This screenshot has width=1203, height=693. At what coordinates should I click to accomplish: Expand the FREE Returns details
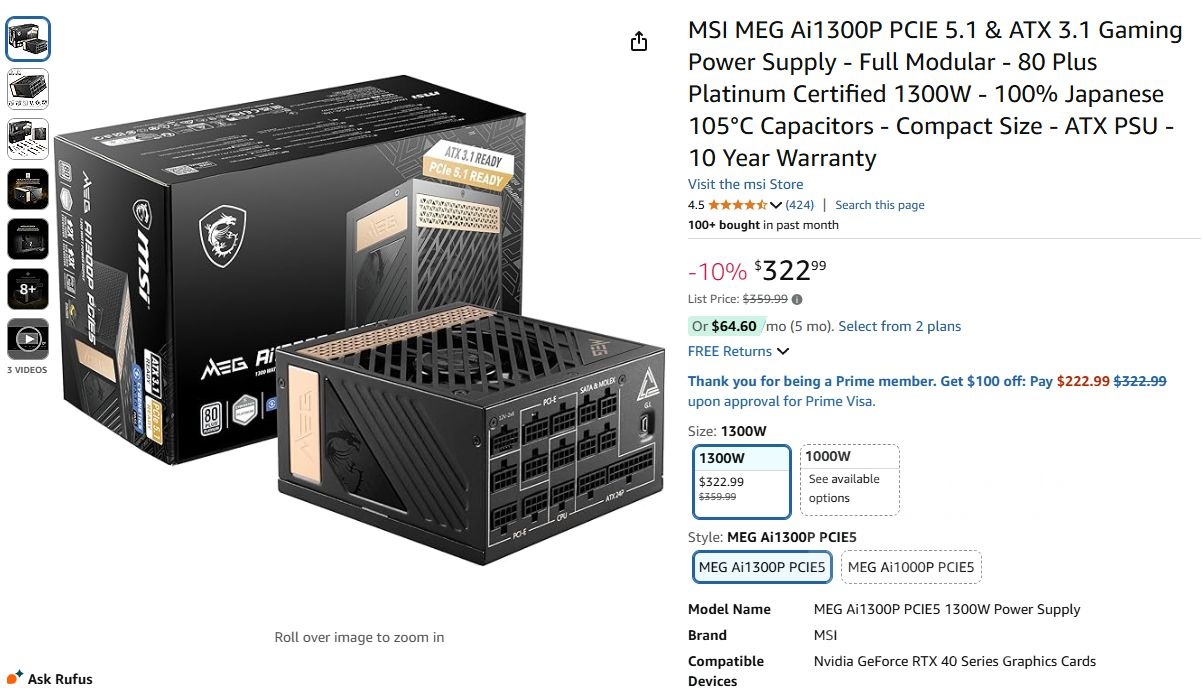(x=739, y=351)
